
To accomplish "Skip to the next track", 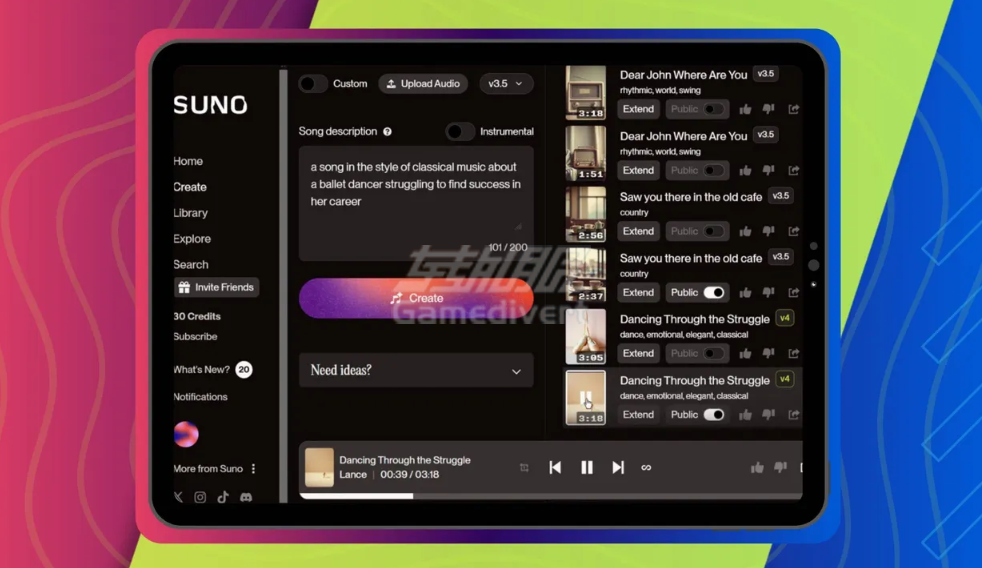I will 618,467.
